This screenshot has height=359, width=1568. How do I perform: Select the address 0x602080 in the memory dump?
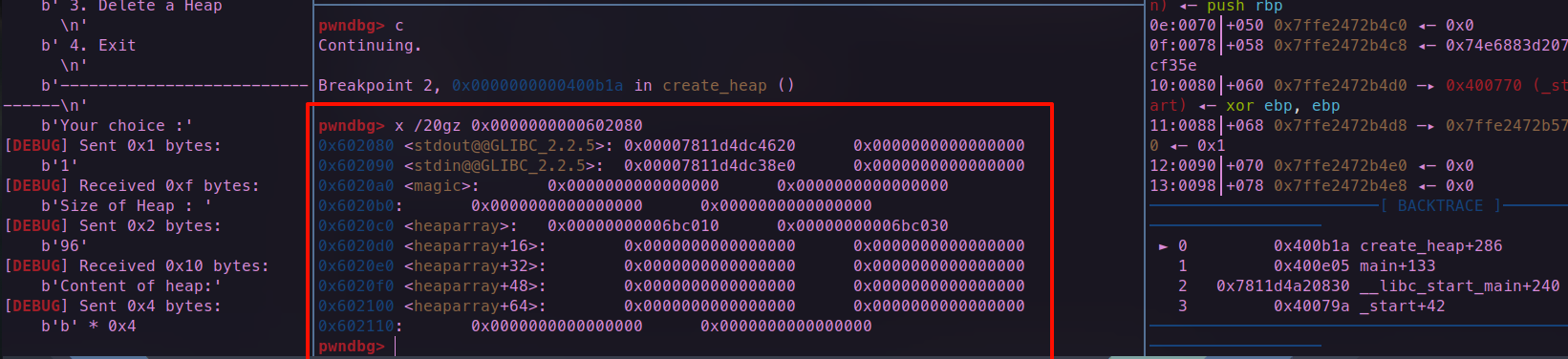tap(356, 145)
